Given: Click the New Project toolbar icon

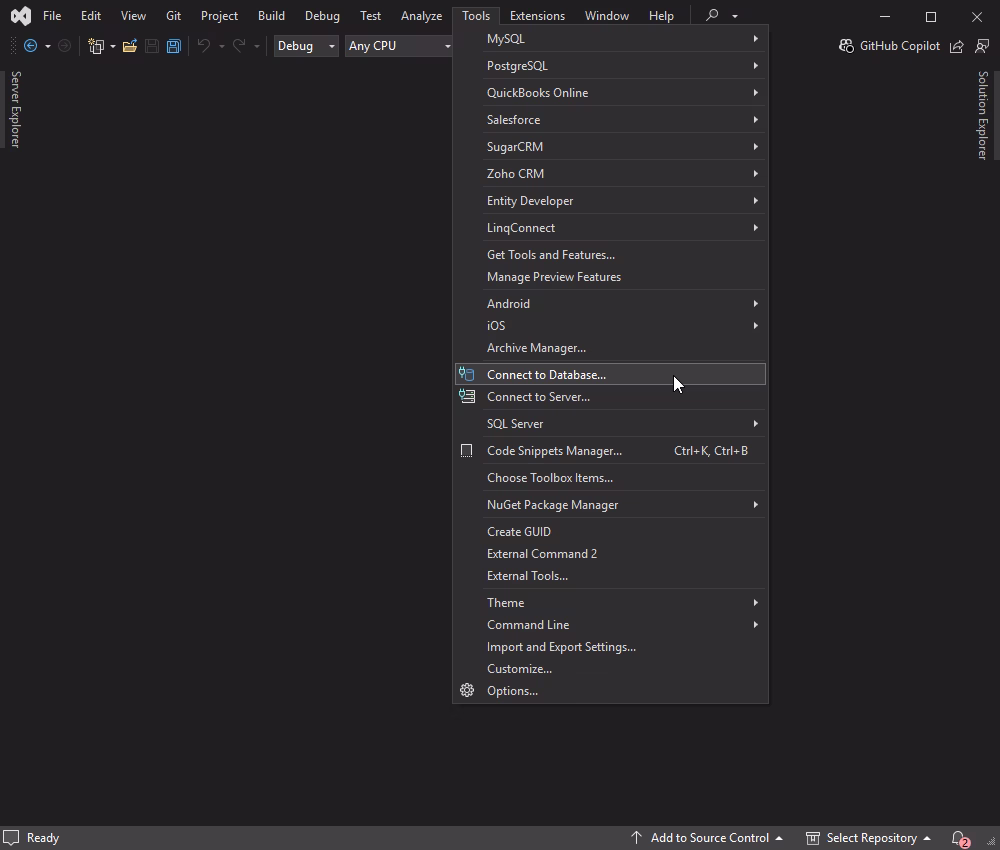Looking at the screenshot, I should click(x=96, y=46).
